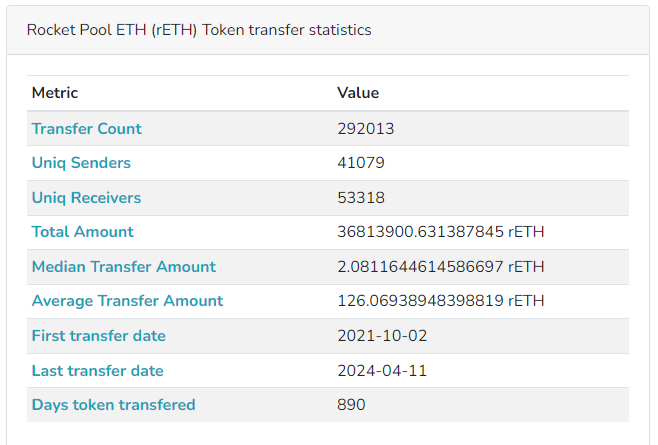Select the unique senders value 41079
Viewport: 658px width, 445px height.
click(361, 163)
